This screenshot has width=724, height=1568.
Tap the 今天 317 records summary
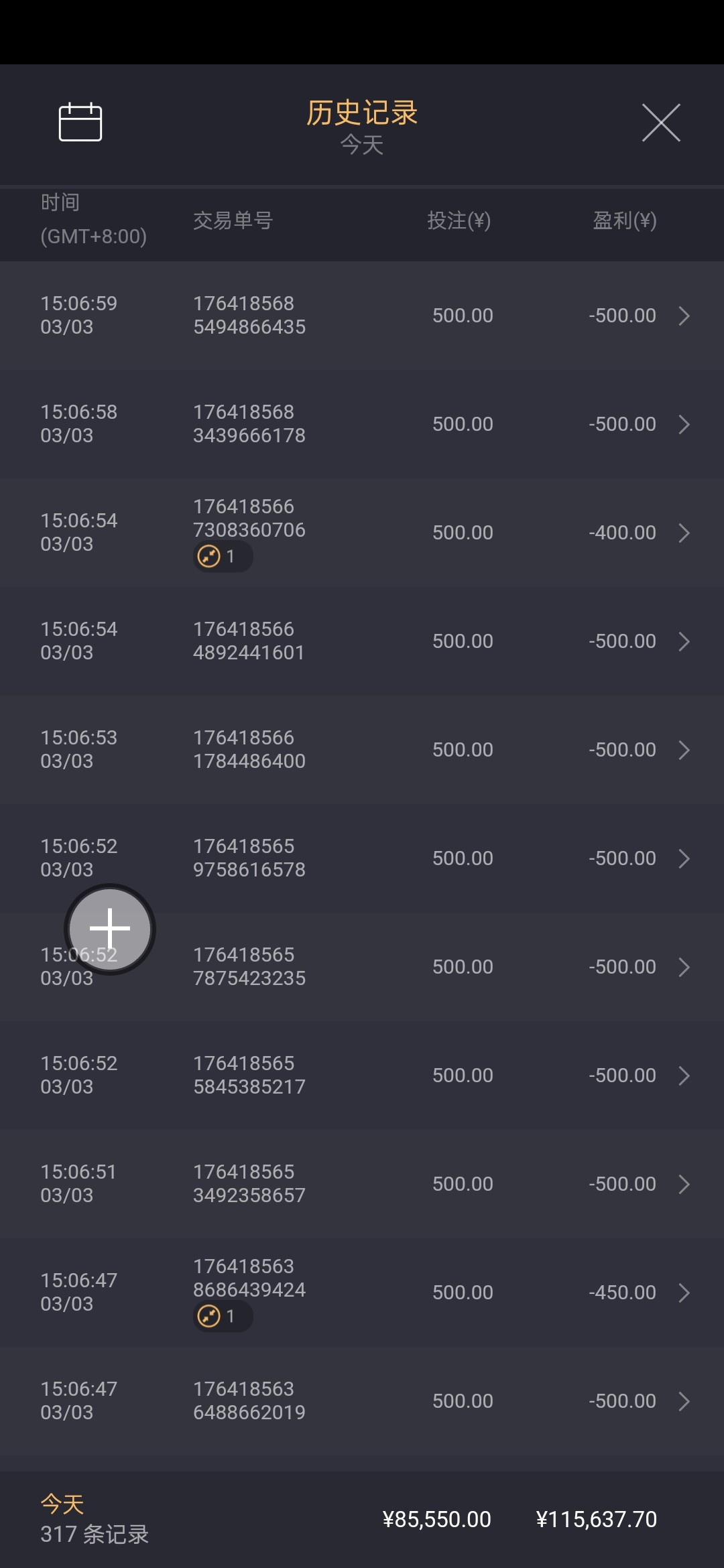click(94, 1520)
